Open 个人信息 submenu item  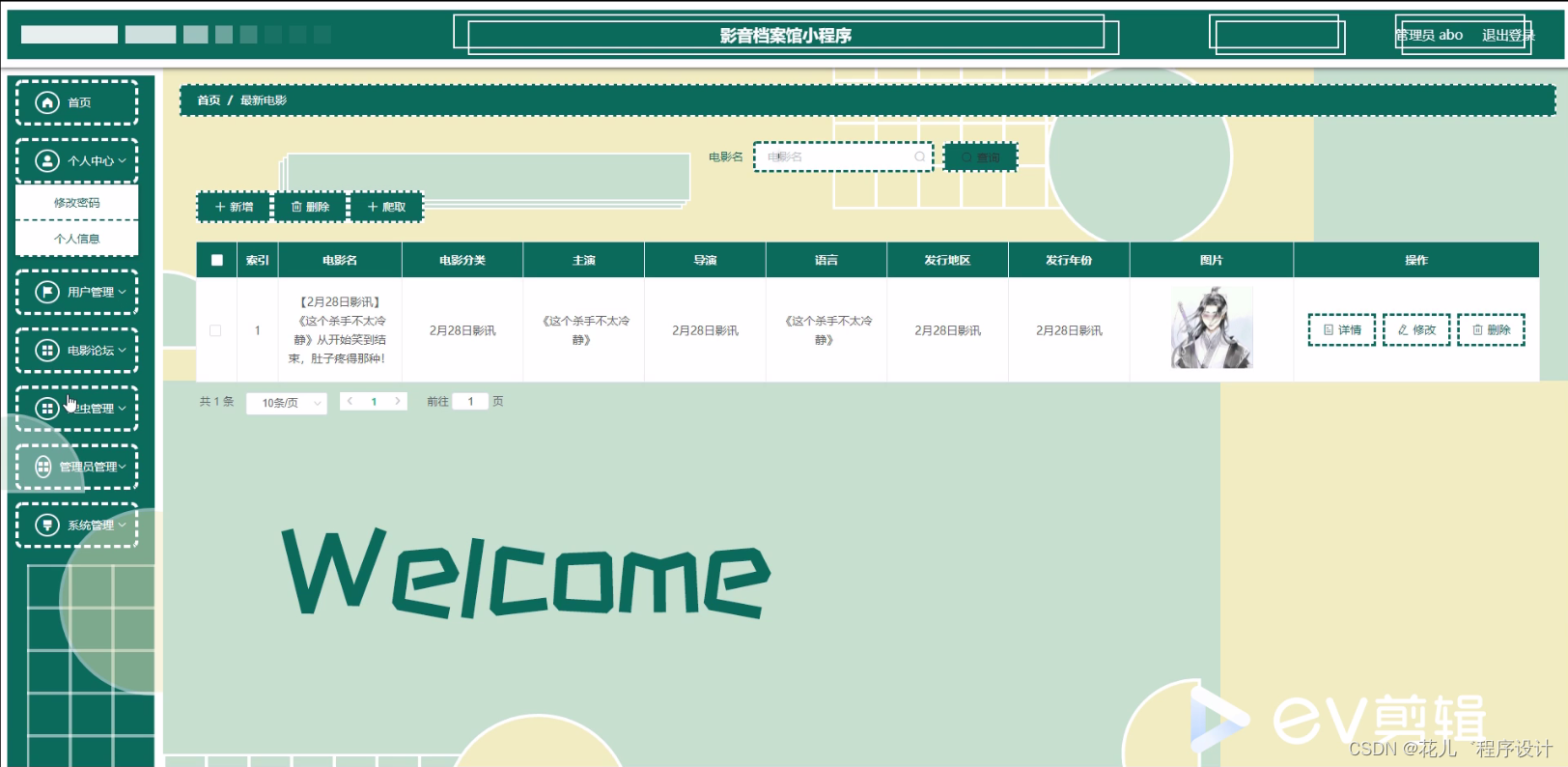[x=77, y=239]
